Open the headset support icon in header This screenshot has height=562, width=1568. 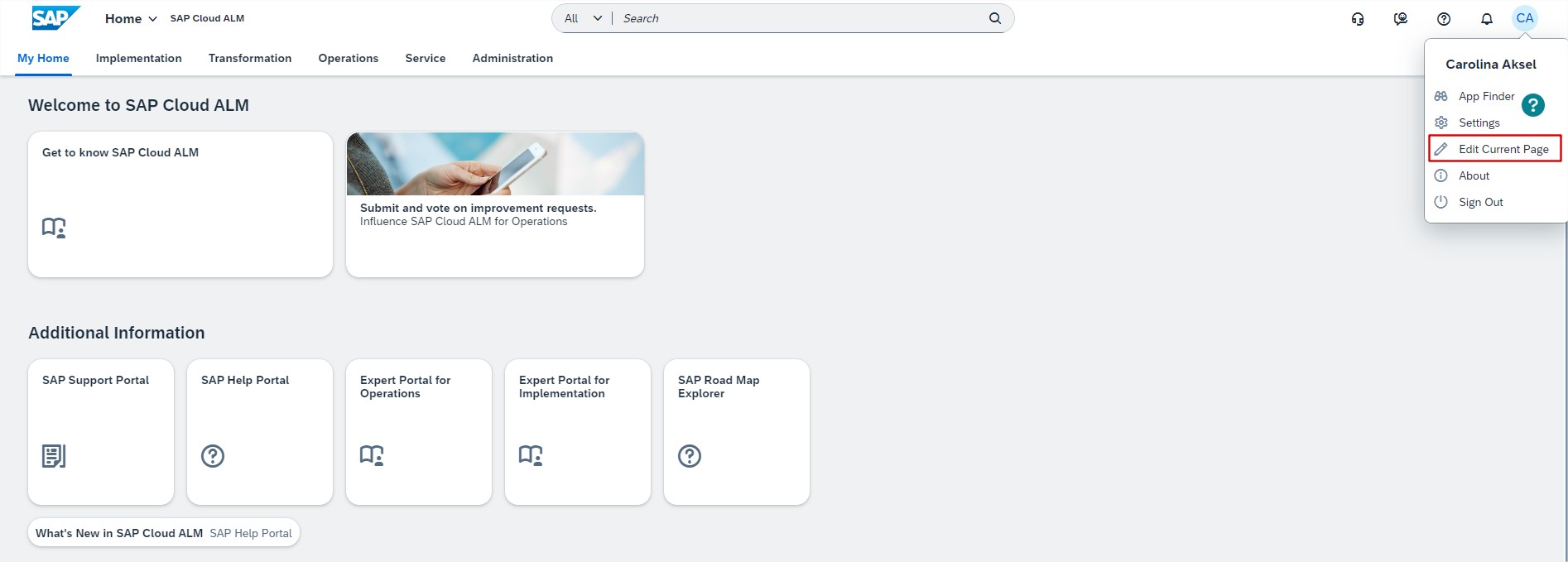click(x=1358, y=18)
